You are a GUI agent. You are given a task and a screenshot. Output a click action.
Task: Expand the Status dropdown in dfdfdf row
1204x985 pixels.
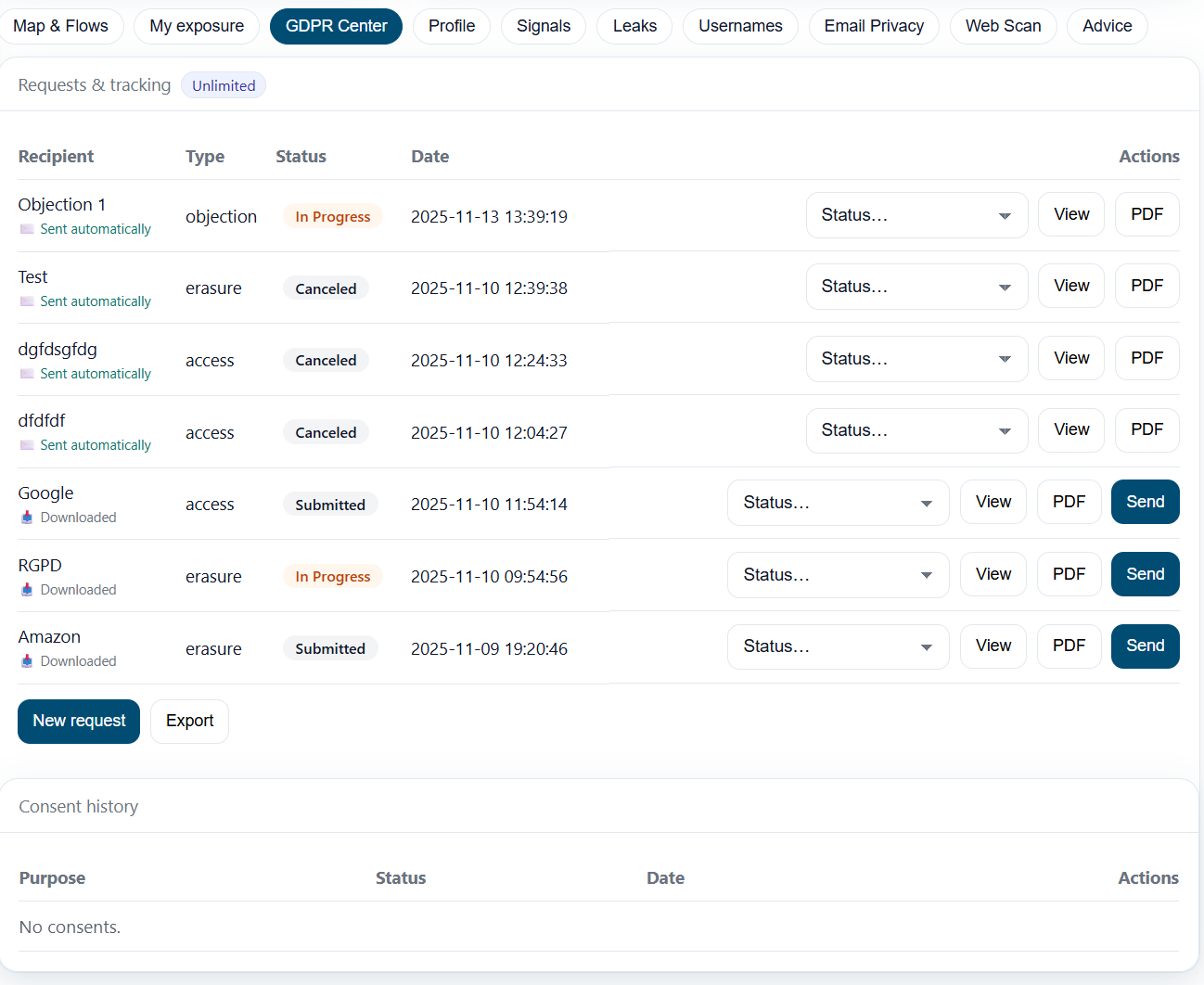click(916, 430)
